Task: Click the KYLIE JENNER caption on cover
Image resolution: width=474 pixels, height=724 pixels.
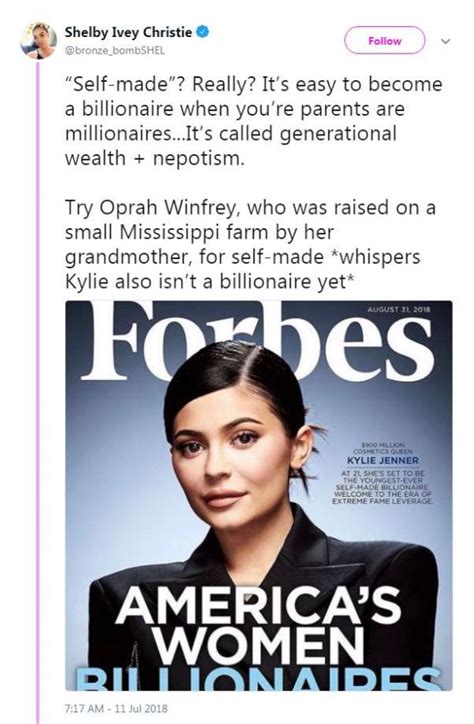Action: [x=383, y=460]
